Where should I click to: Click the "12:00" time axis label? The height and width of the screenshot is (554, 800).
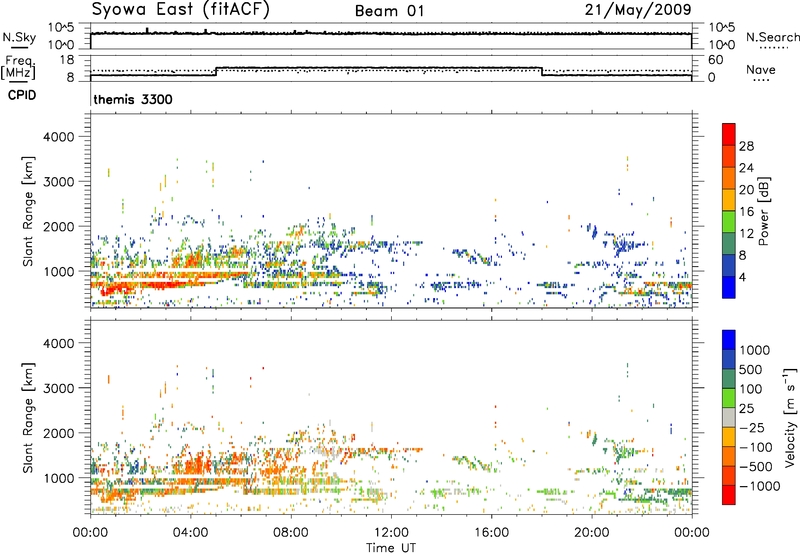point(391,533)
